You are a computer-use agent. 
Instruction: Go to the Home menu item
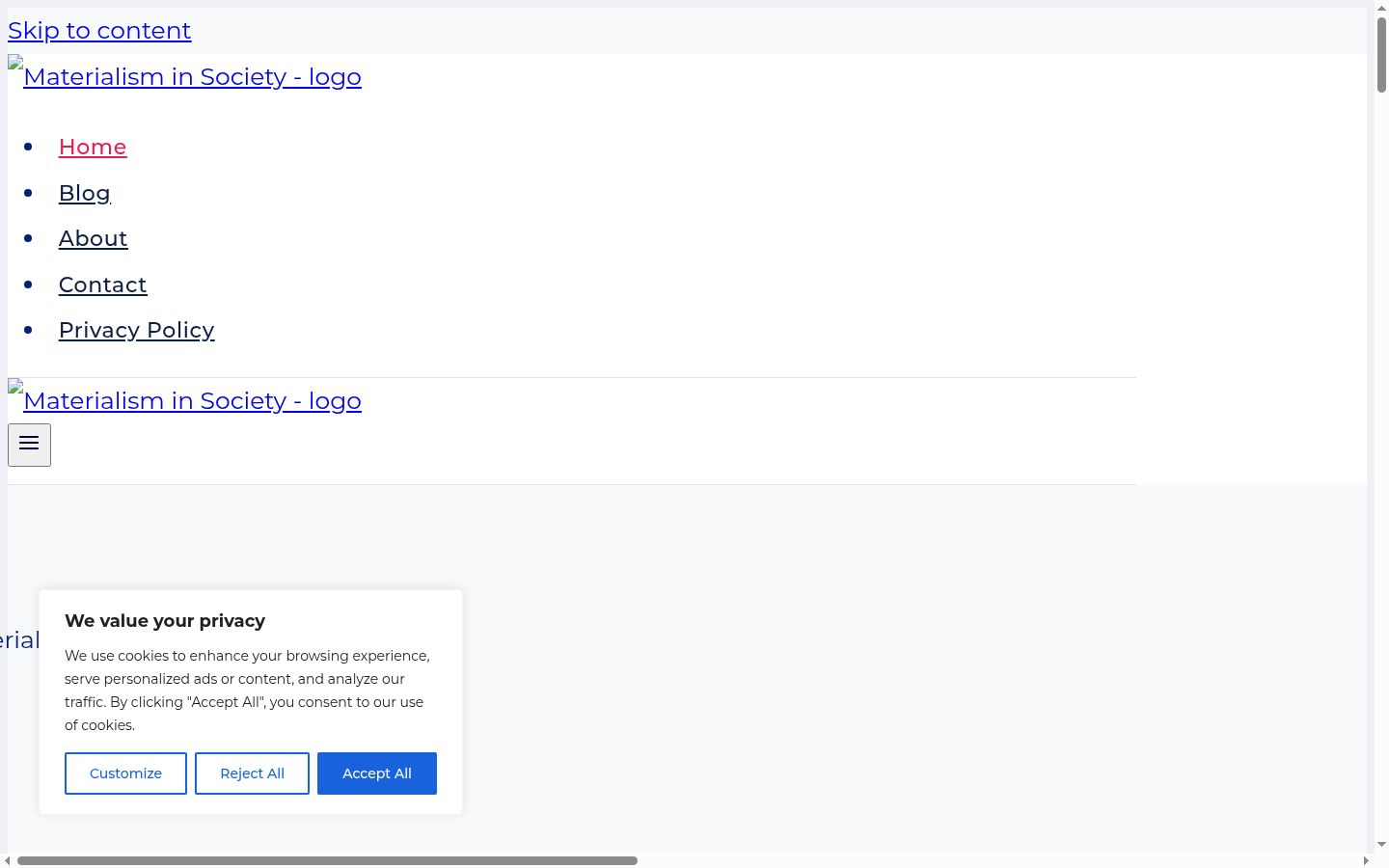click(93, 147)
